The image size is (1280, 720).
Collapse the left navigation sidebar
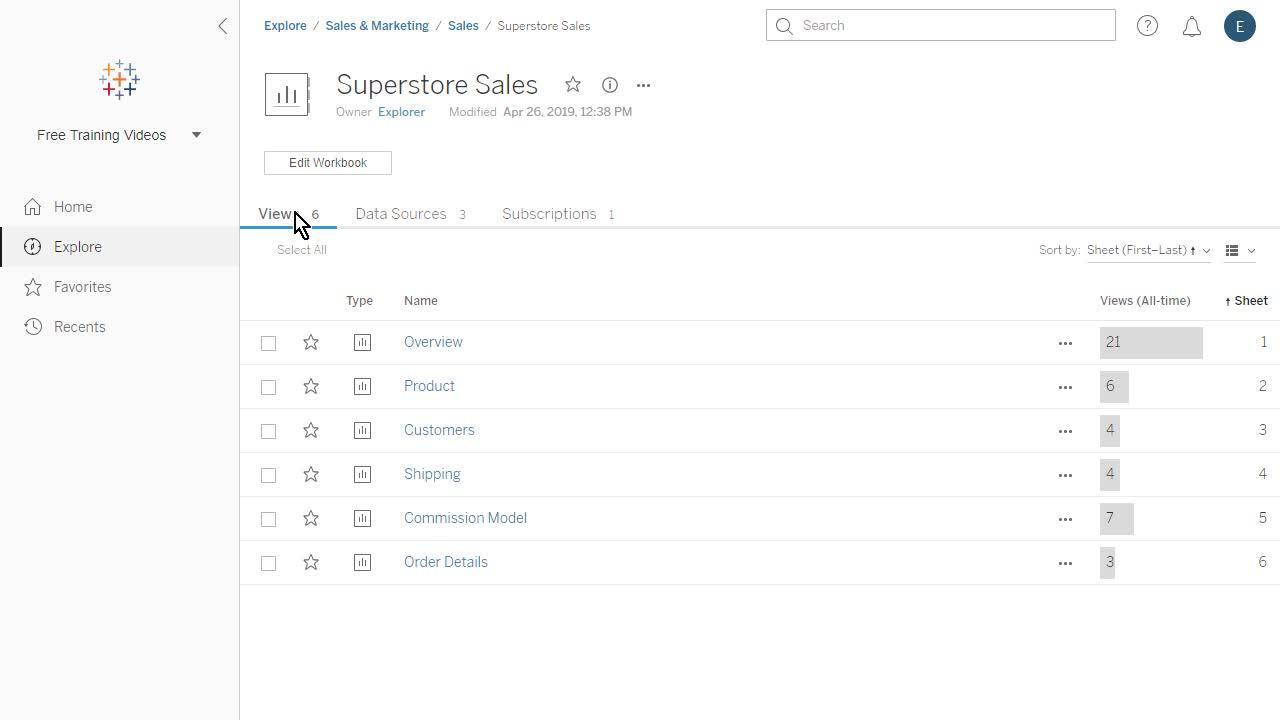click(x=223, y=26)
